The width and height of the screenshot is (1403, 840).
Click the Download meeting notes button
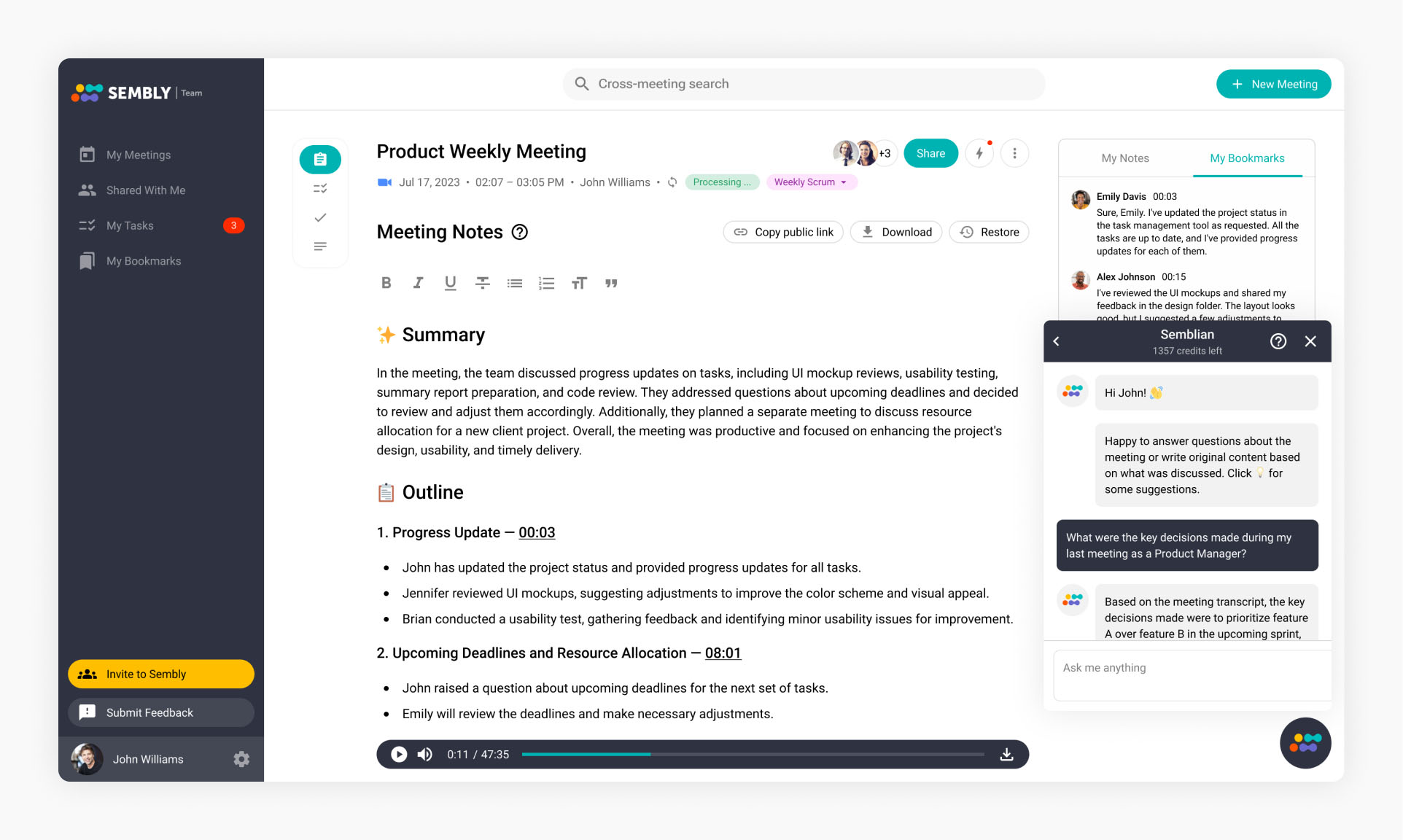[896, 232]
